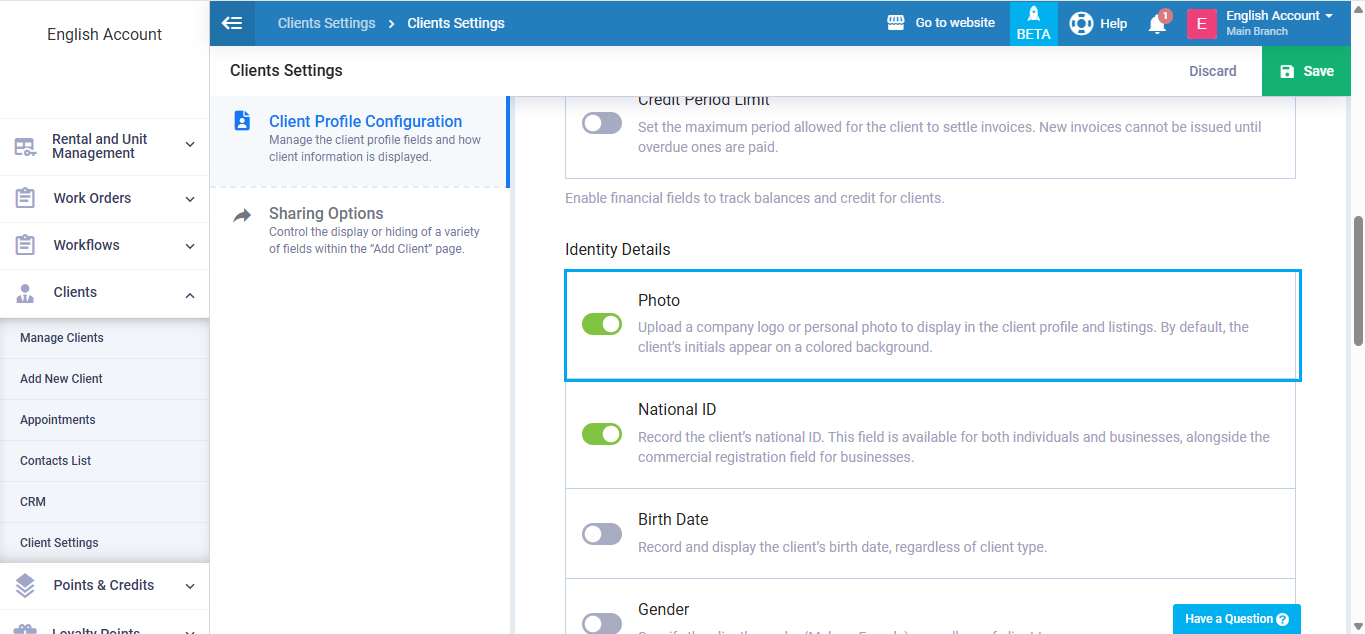Click the sidebar collapse arrow icon

[232, 23]
